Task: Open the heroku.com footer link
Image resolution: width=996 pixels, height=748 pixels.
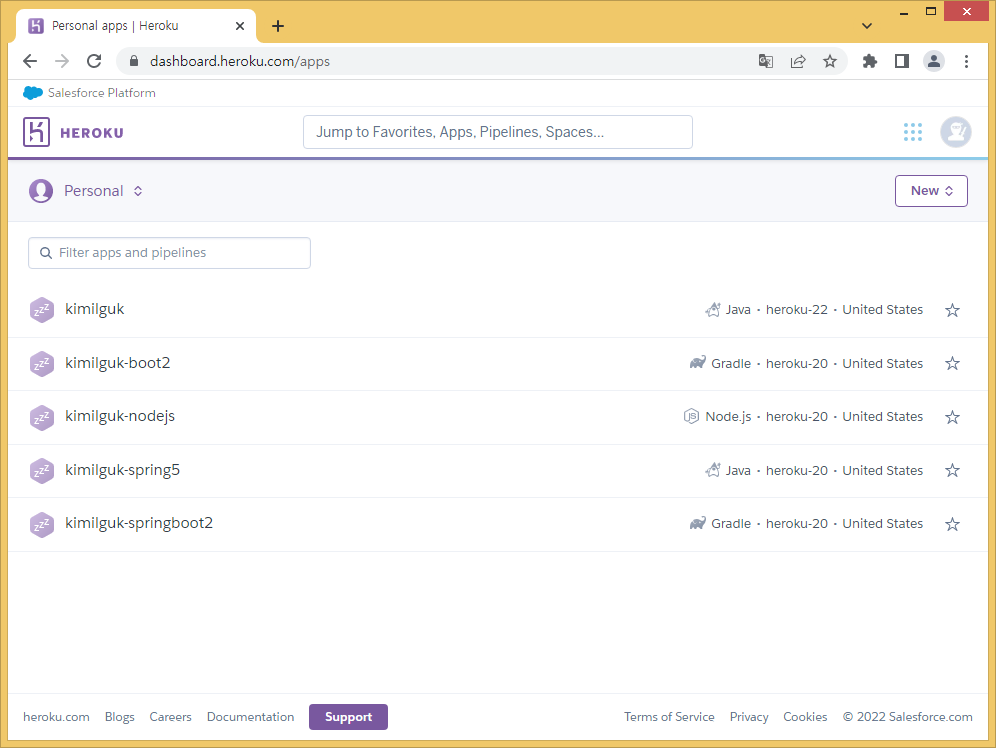Action: tap(56, 717)
